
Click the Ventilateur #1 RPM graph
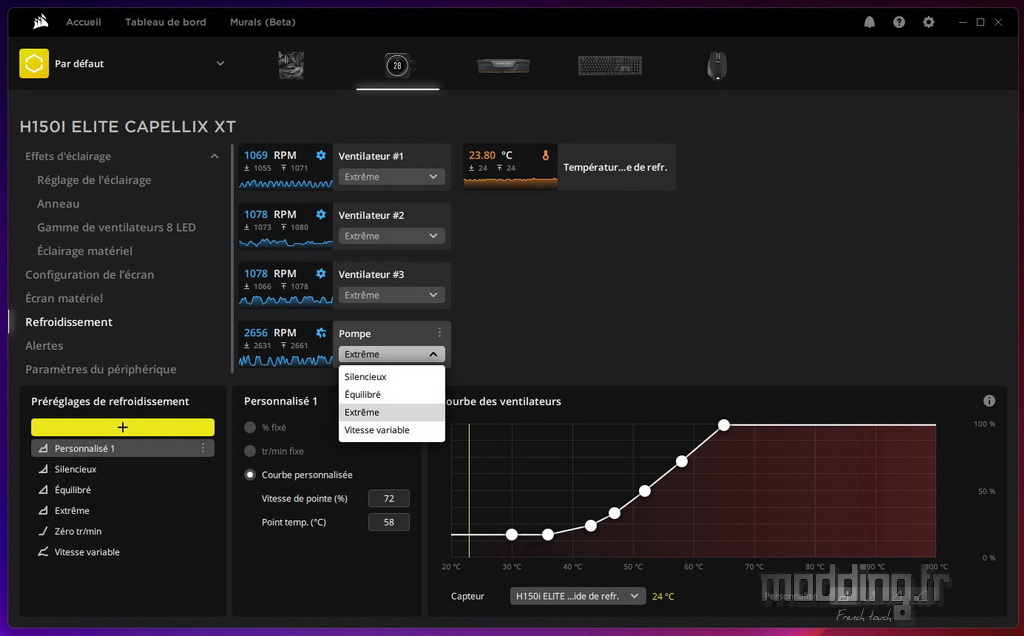pos(285,183)
